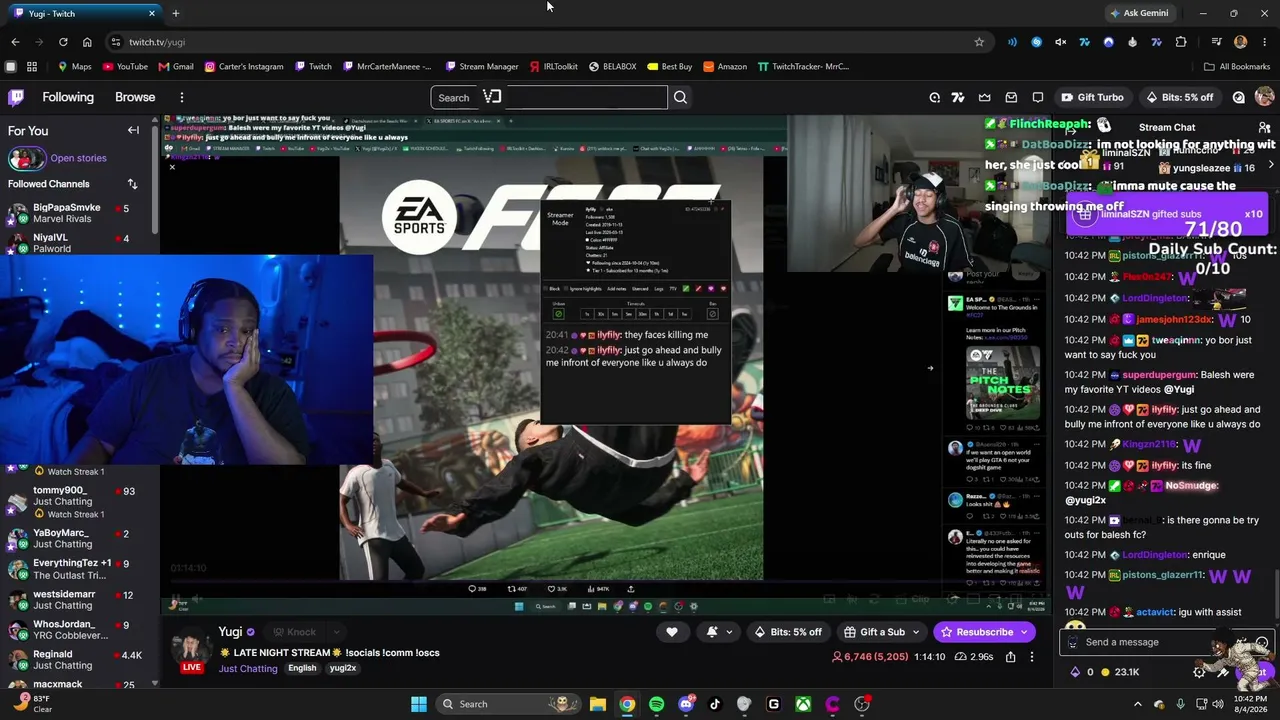This screenshot has height=720, width=1280.
Task: Open the Twitch notifications inbox icon
Action: [x=1011, y=97]
